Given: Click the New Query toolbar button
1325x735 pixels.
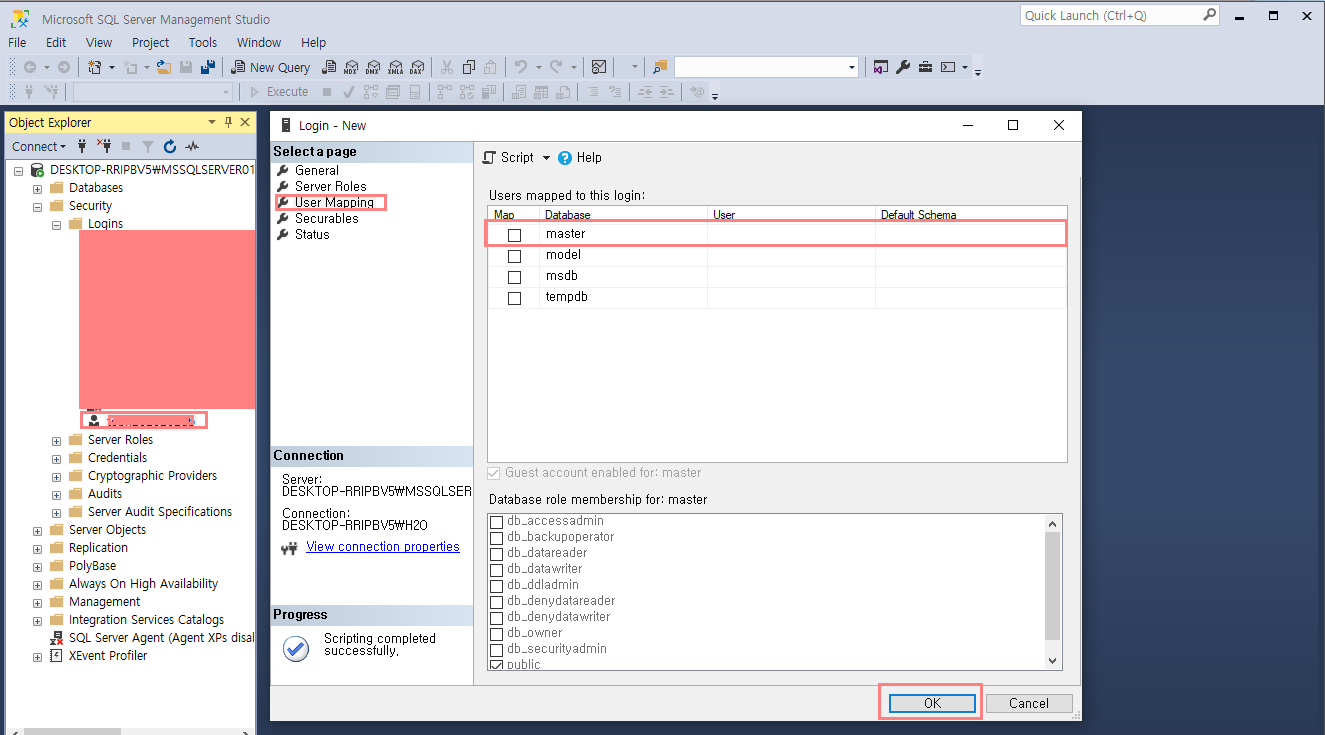Looking at the screenshot, I should pyautogui.click(x=271, y=67).
